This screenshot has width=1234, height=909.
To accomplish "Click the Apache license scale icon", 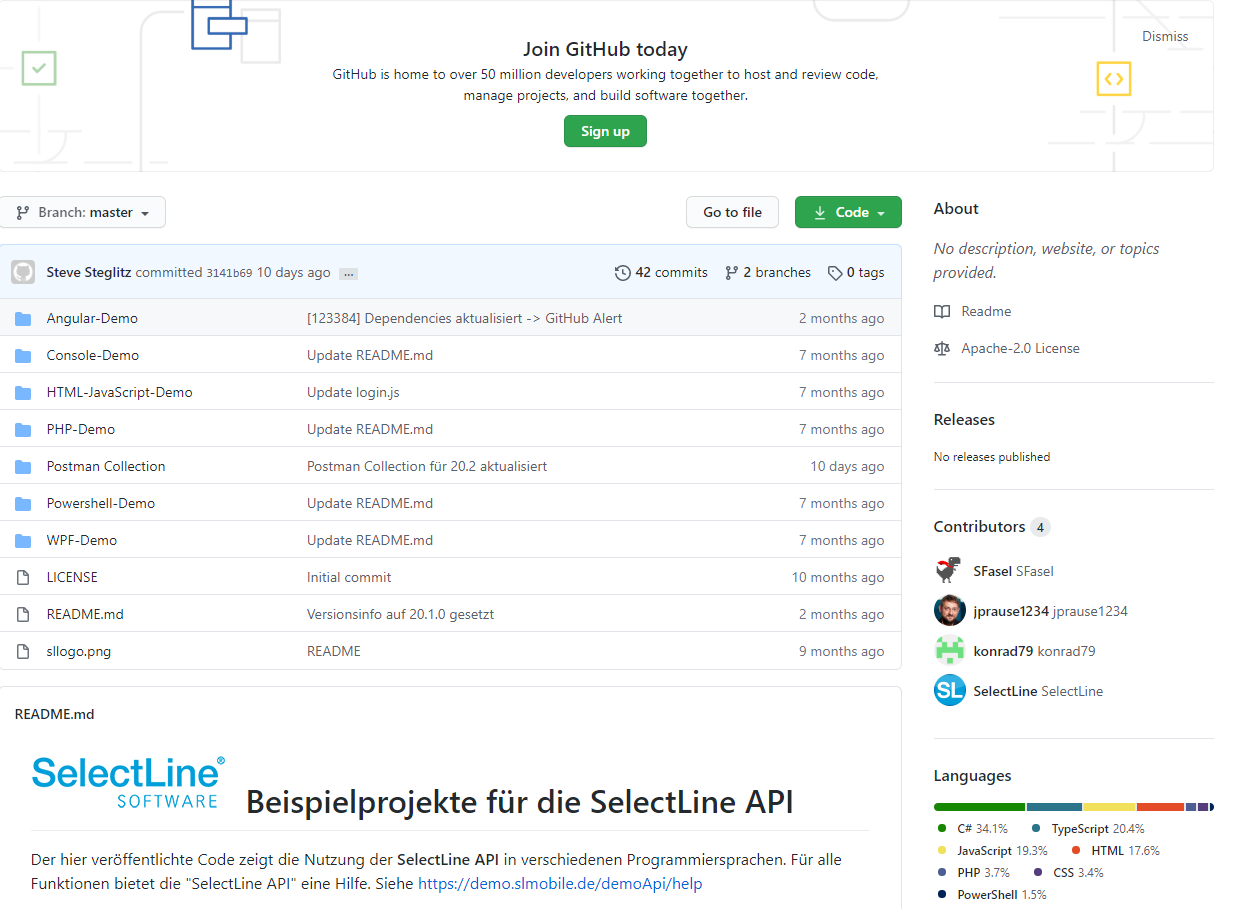I will [x=942, y=348].
